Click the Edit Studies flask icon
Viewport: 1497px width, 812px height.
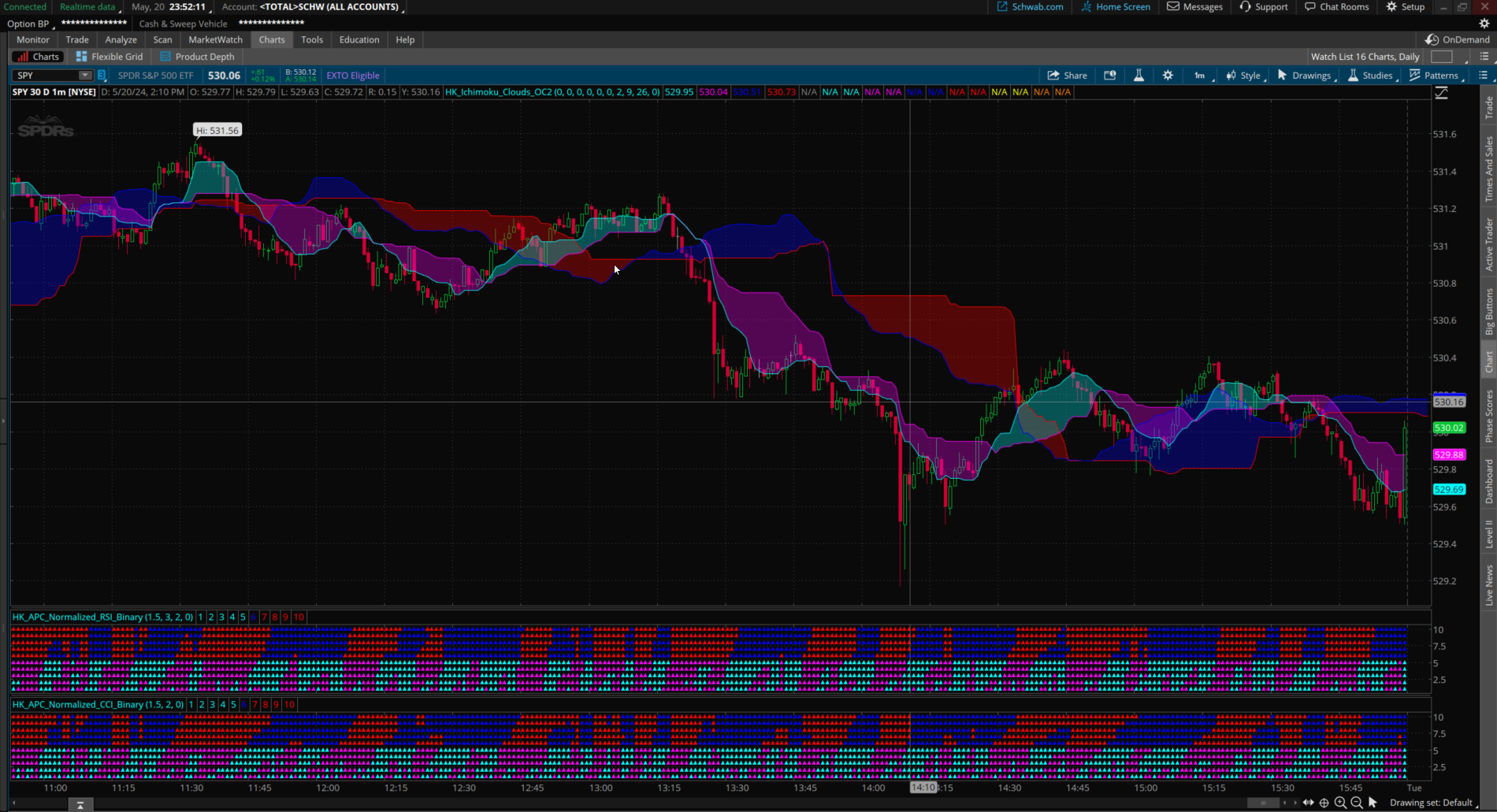tap(1139, 76)
